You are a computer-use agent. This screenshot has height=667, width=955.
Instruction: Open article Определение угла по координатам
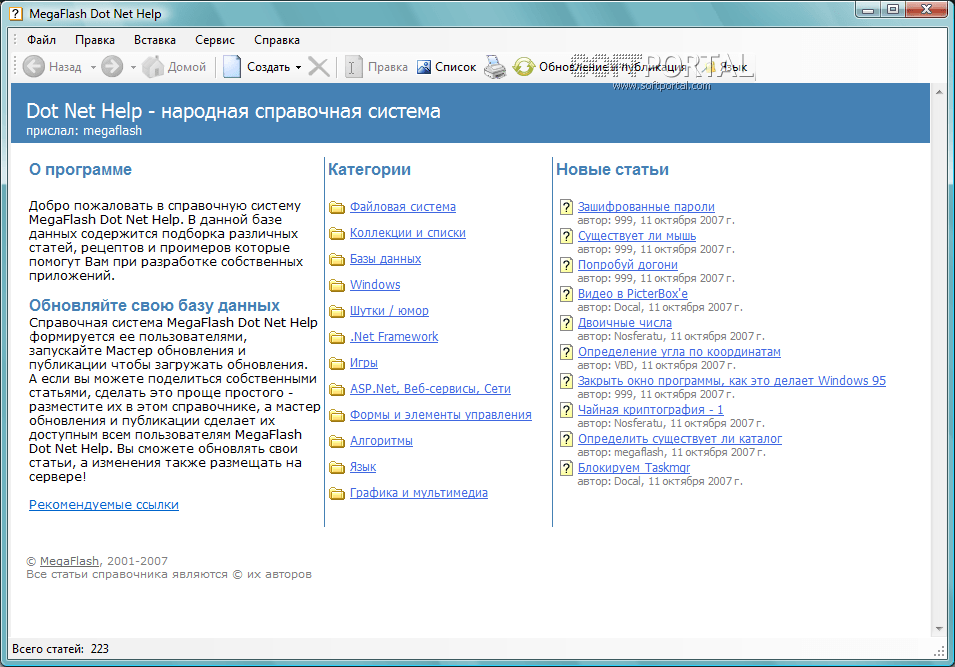[679, 351]
